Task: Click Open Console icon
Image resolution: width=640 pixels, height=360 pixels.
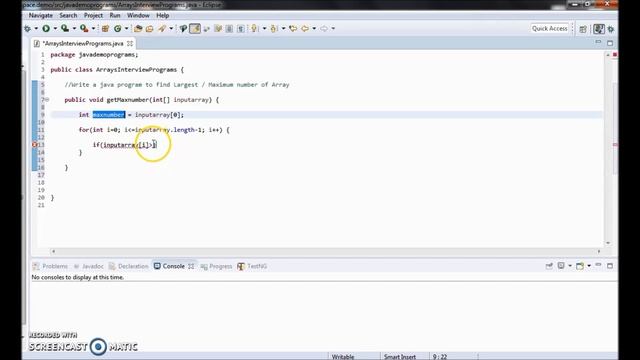Action: [580, 266]
